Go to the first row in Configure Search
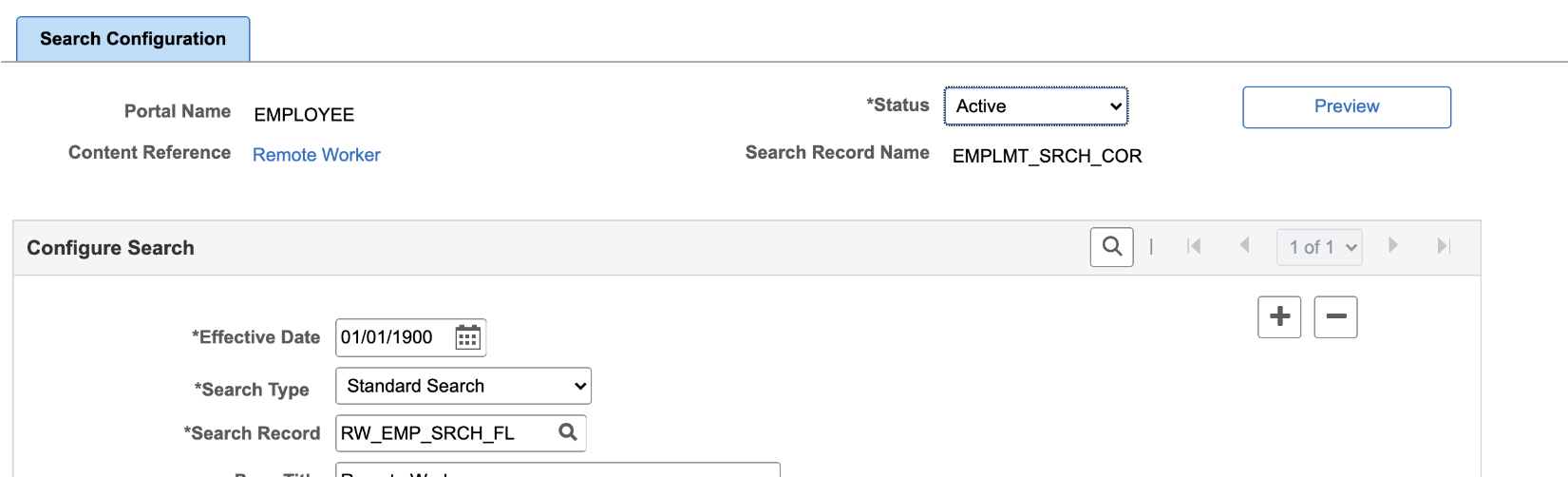1568x477 pixels. 1194,247
